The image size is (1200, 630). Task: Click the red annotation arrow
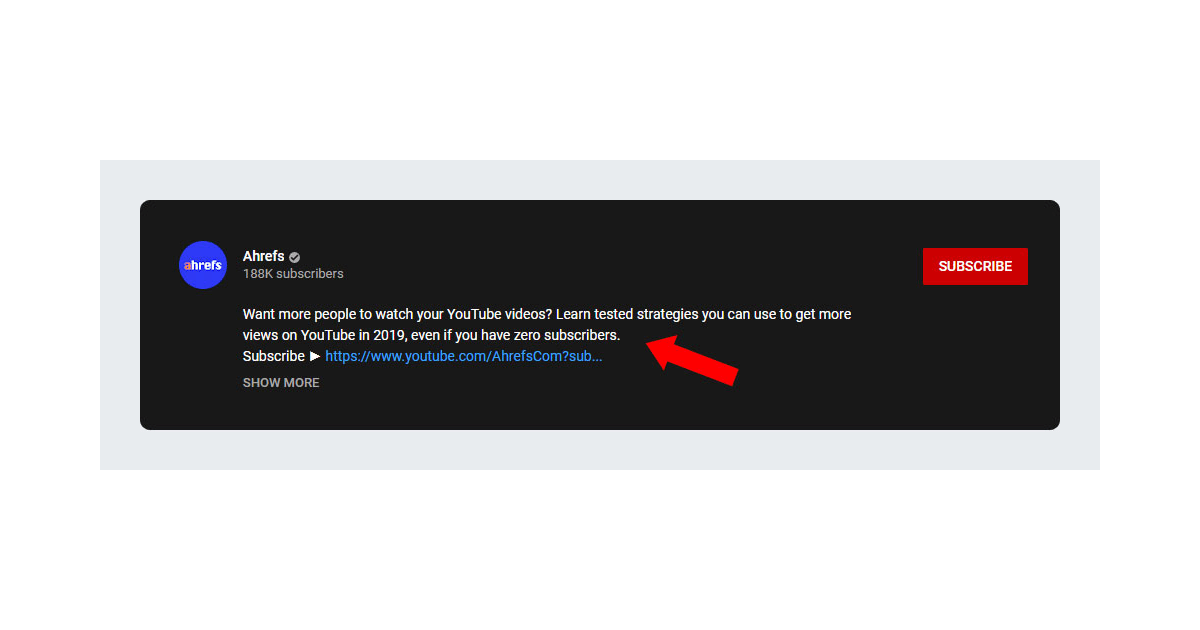693,359
